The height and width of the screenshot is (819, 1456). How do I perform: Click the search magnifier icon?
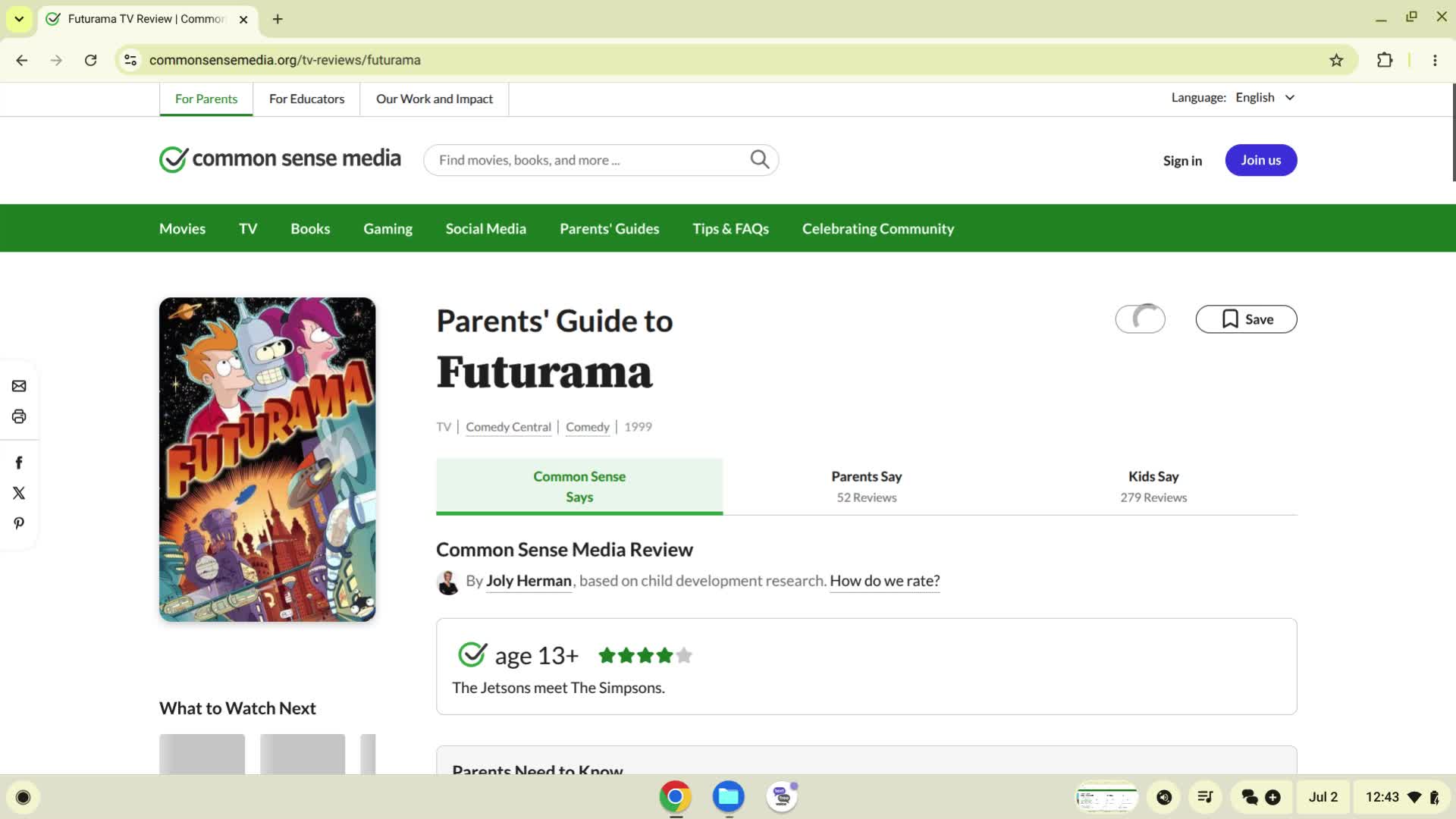click(x=759, y=159)
